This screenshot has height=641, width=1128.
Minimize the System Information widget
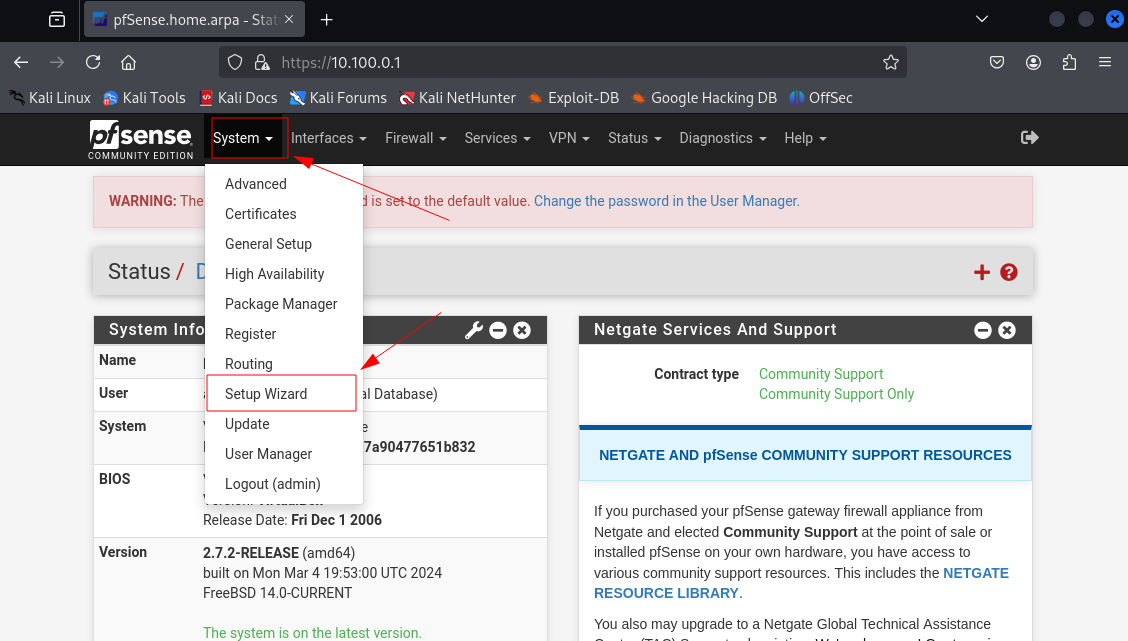click(x=498, y=330)
